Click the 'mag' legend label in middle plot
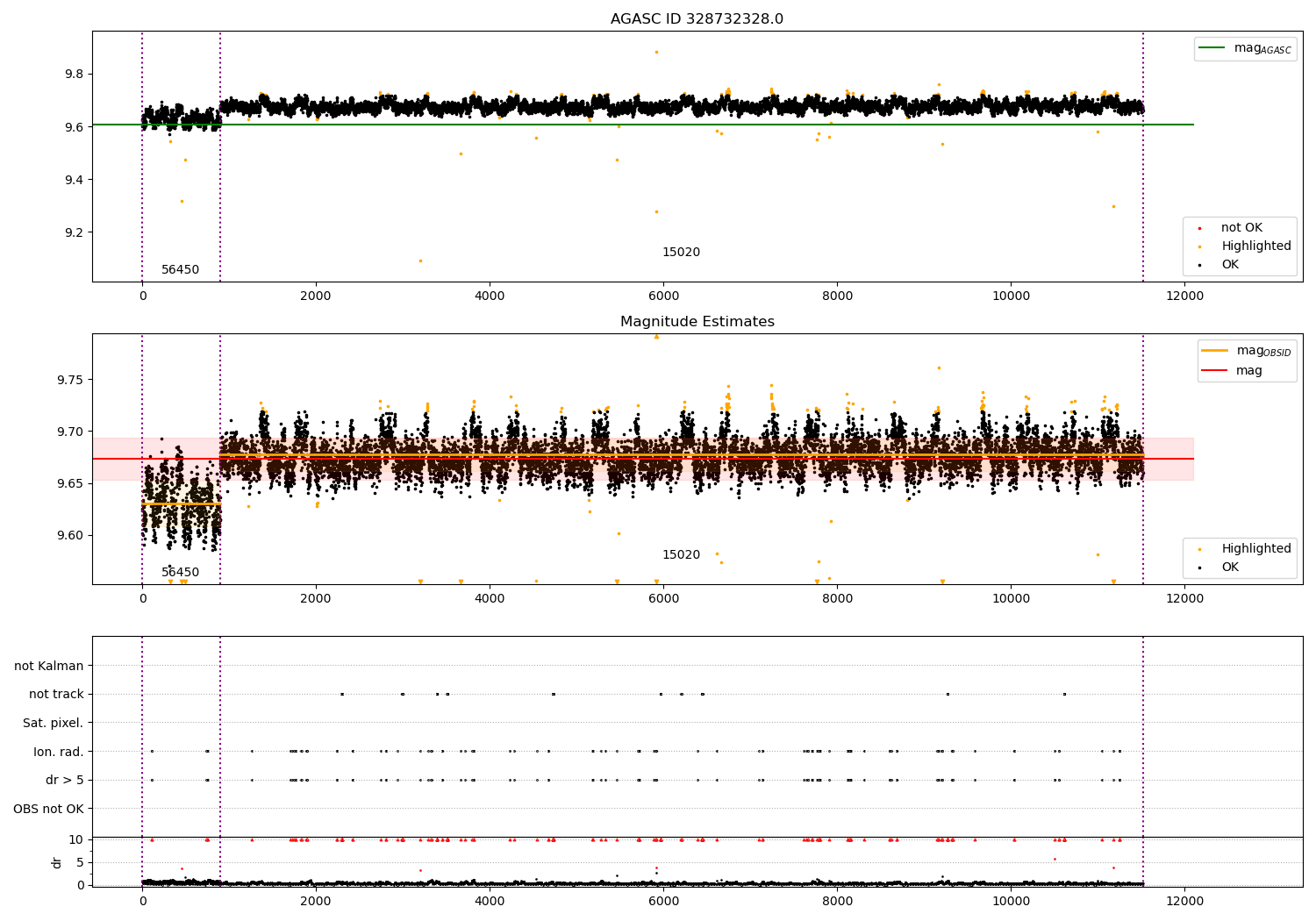Image resolution: width=1316 pixels, height=921 pixels. pos(1249,371)
